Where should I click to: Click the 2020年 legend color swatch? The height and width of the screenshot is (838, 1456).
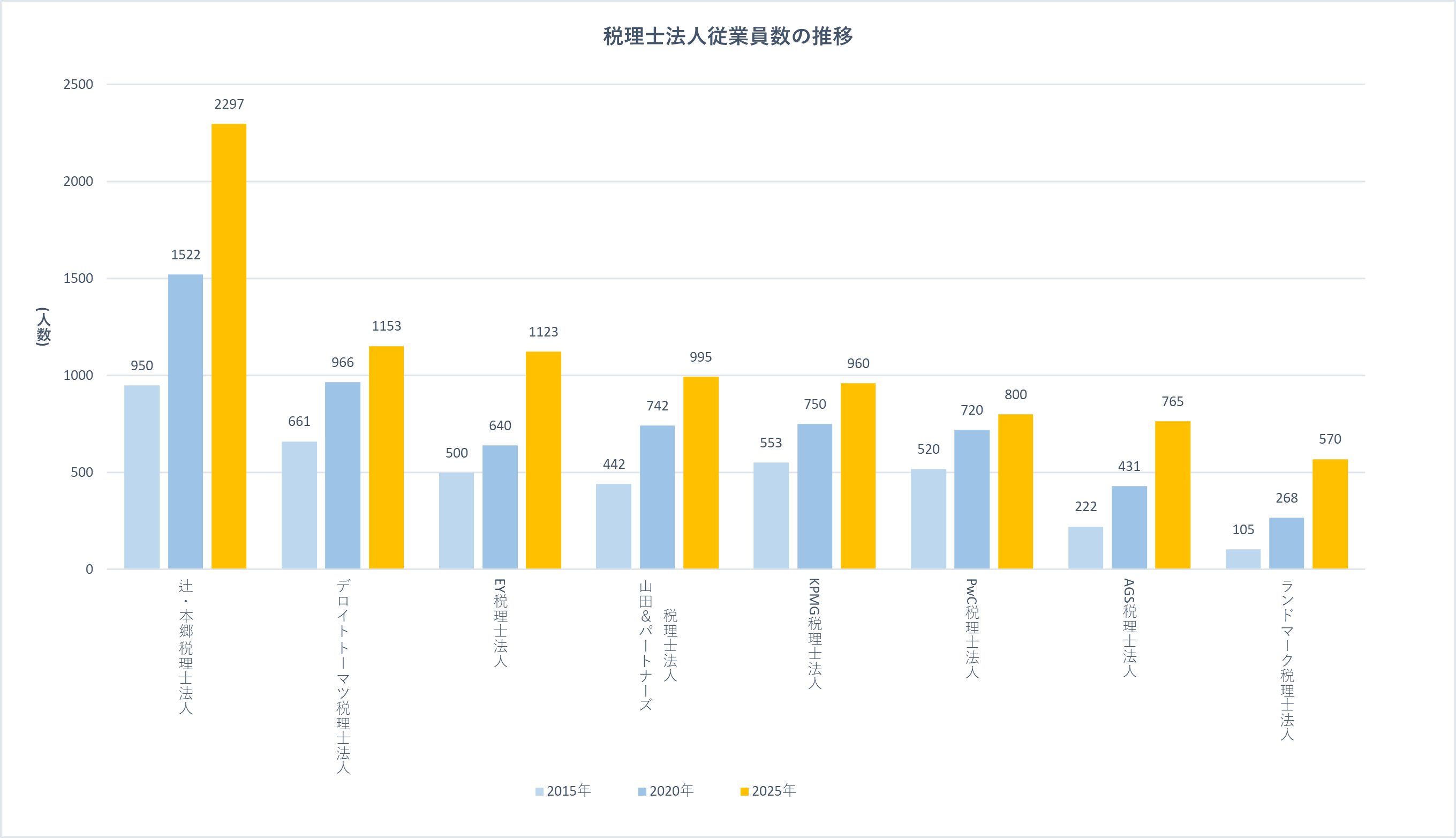click(642, 792)
